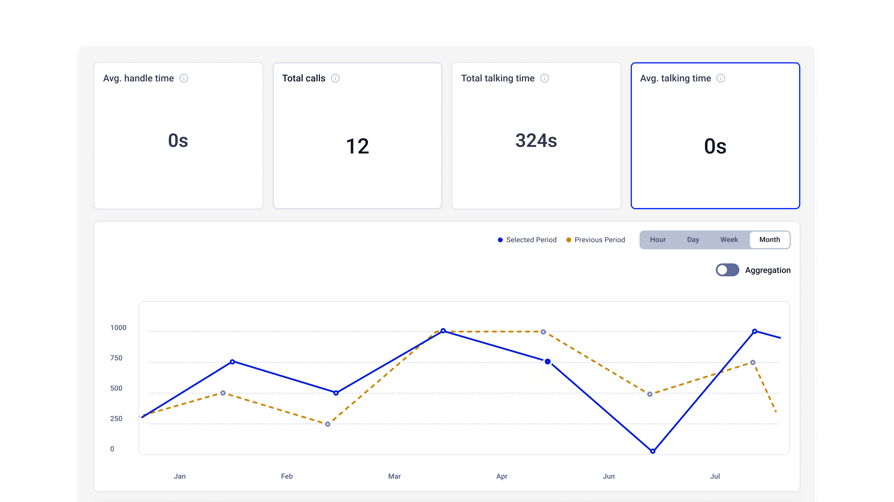Click the blue peak point near Mar-Apr
894x502 pixels.
[443, 331]
